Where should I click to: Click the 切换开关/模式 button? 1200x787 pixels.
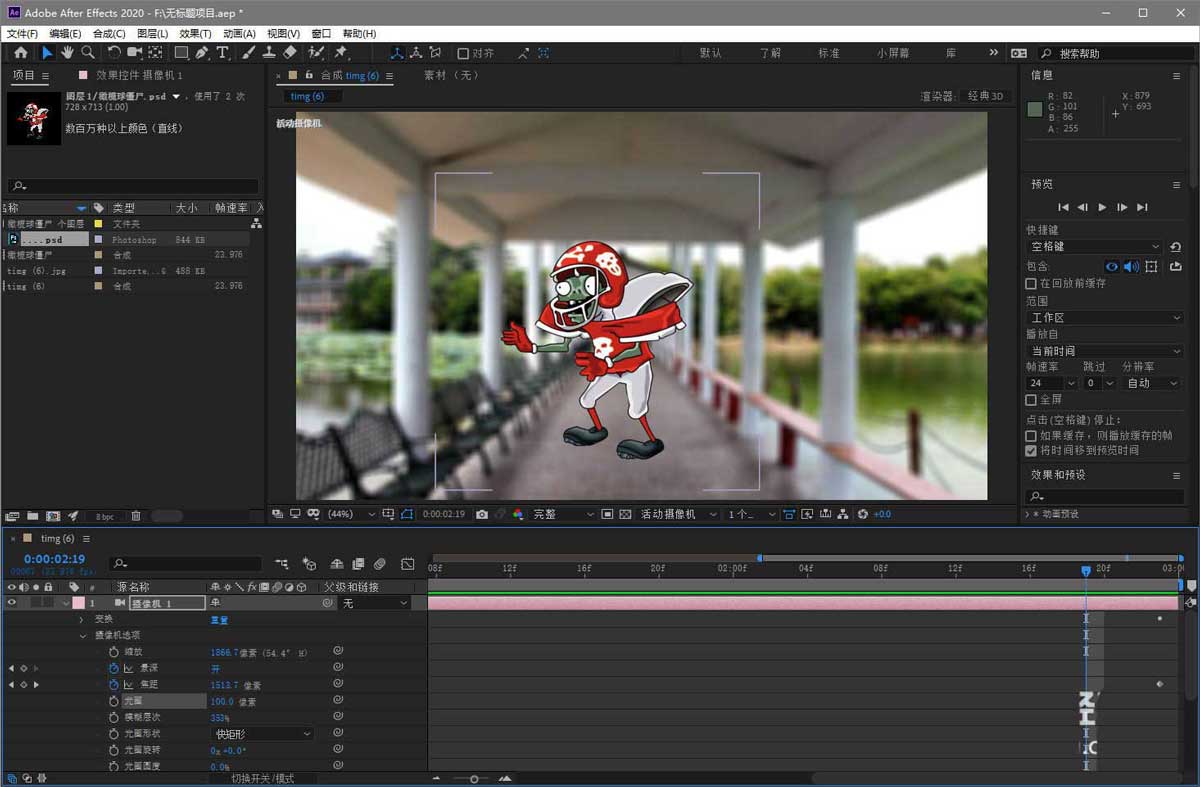(263, 778)
